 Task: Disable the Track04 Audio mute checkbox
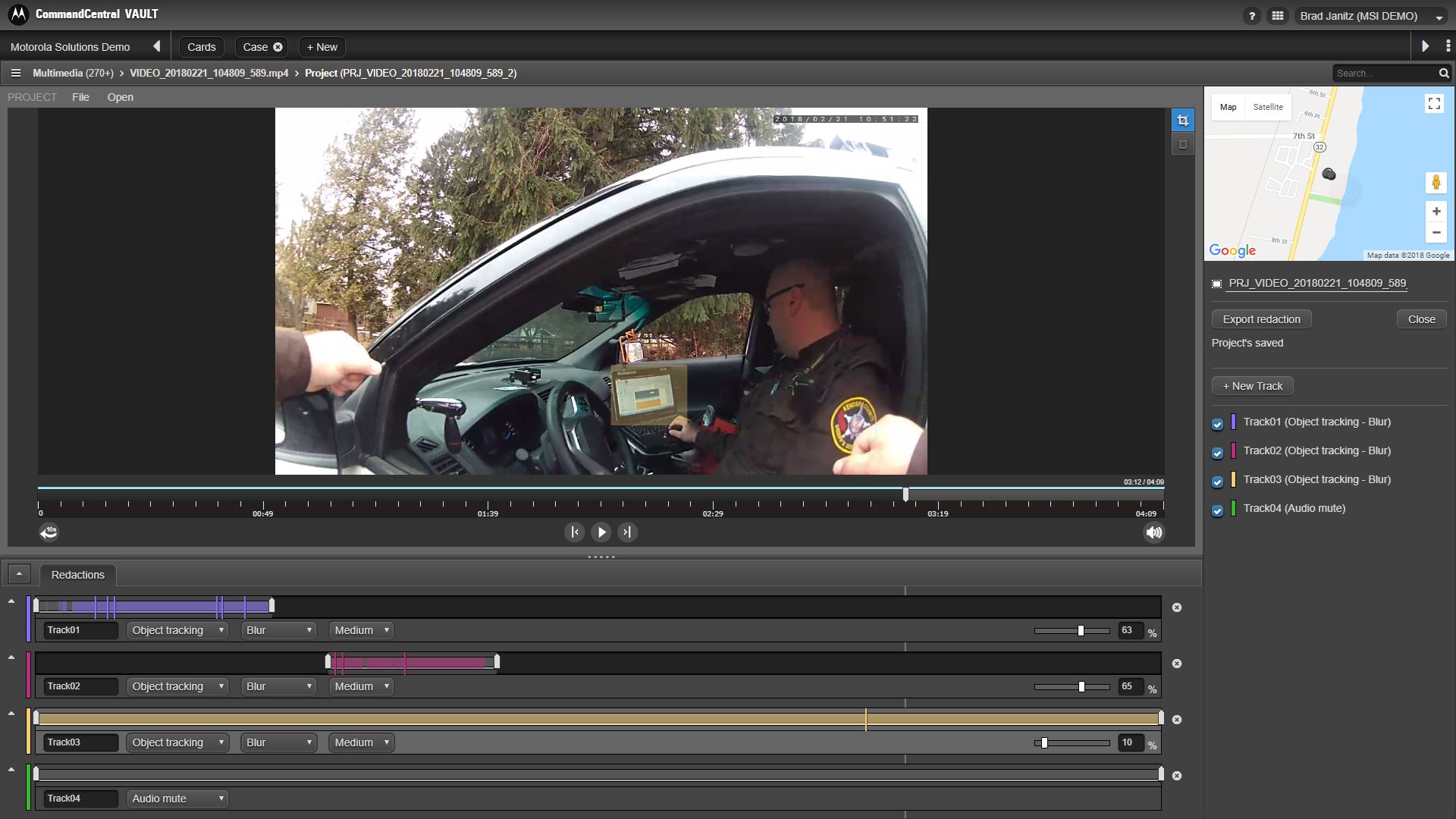tap(1217, 510)
